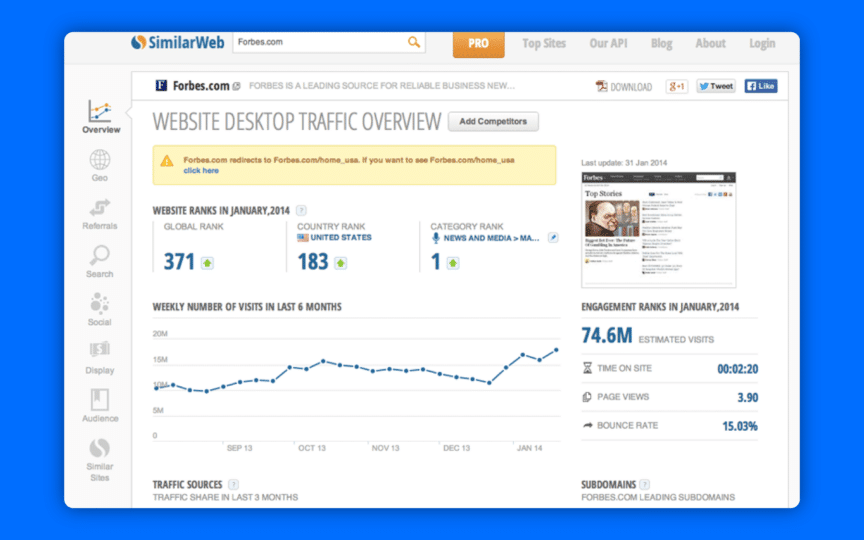
Task: Click the News and Media category link
Action: pos(492,238)
